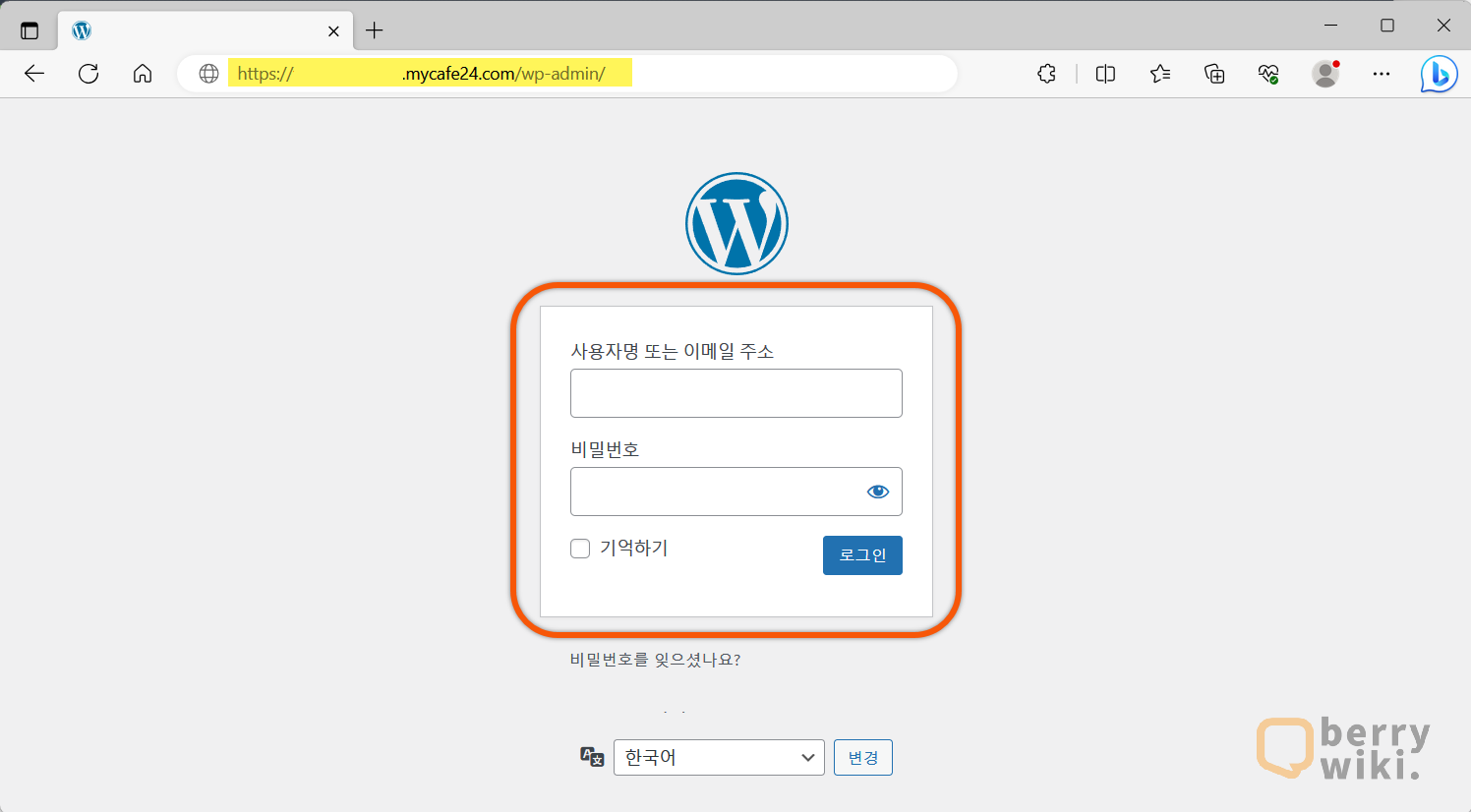Focus the username or email field
Viewport: 1471px width, 812px height.
point(736,393)
